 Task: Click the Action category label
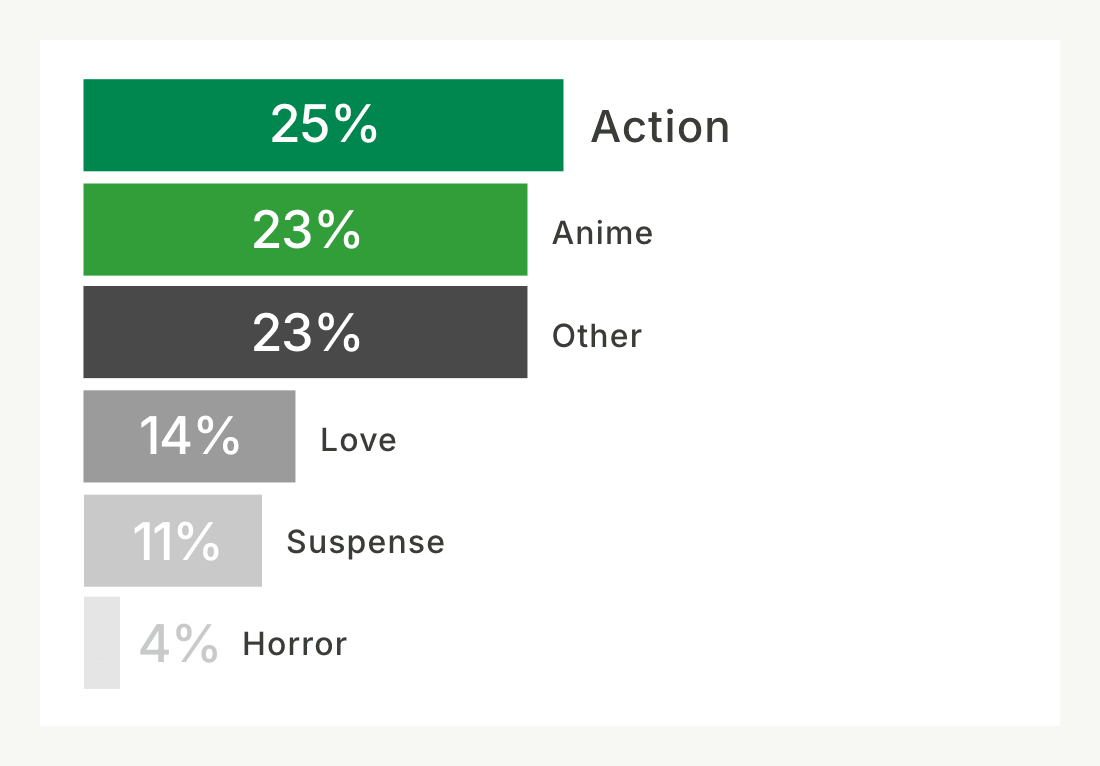tap(660, 127)
